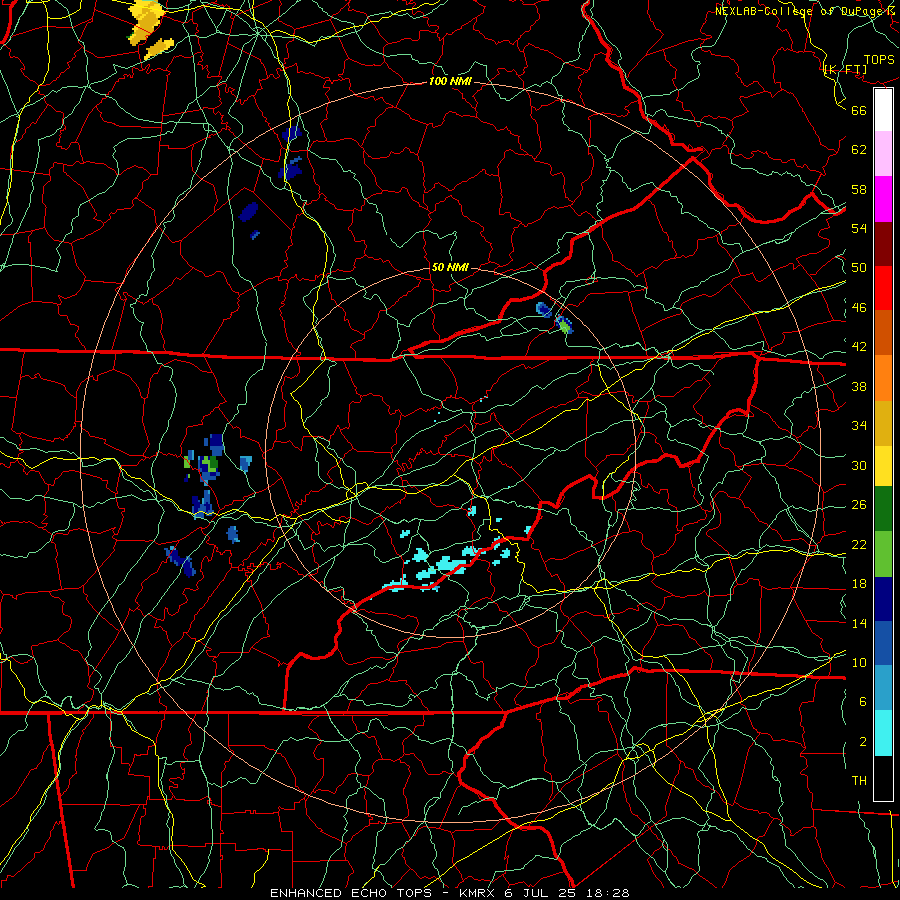Click the 26 legend value
Screen dimensions: 900x900
coord(859,505)
